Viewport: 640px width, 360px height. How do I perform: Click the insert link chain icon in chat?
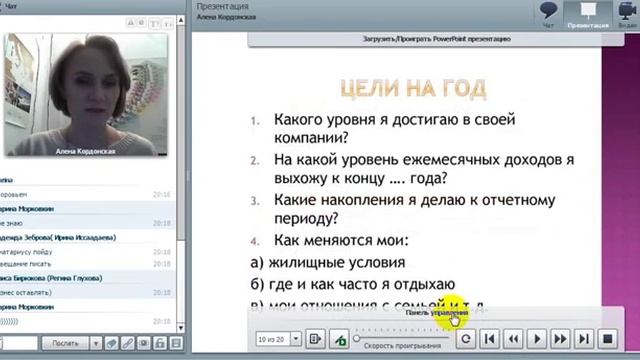click(x=127, y=343)
